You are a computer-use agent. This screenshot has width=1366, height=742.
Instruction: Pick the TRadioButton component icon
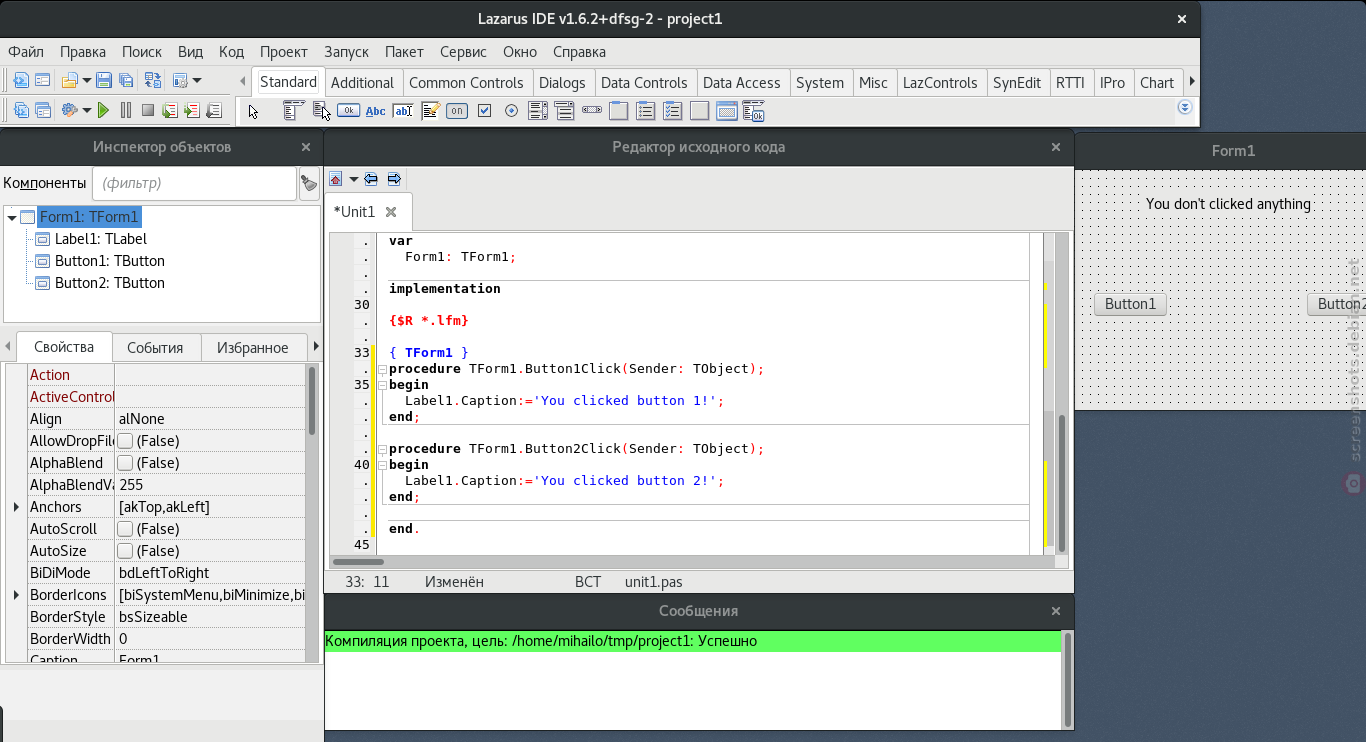[511, 110]
